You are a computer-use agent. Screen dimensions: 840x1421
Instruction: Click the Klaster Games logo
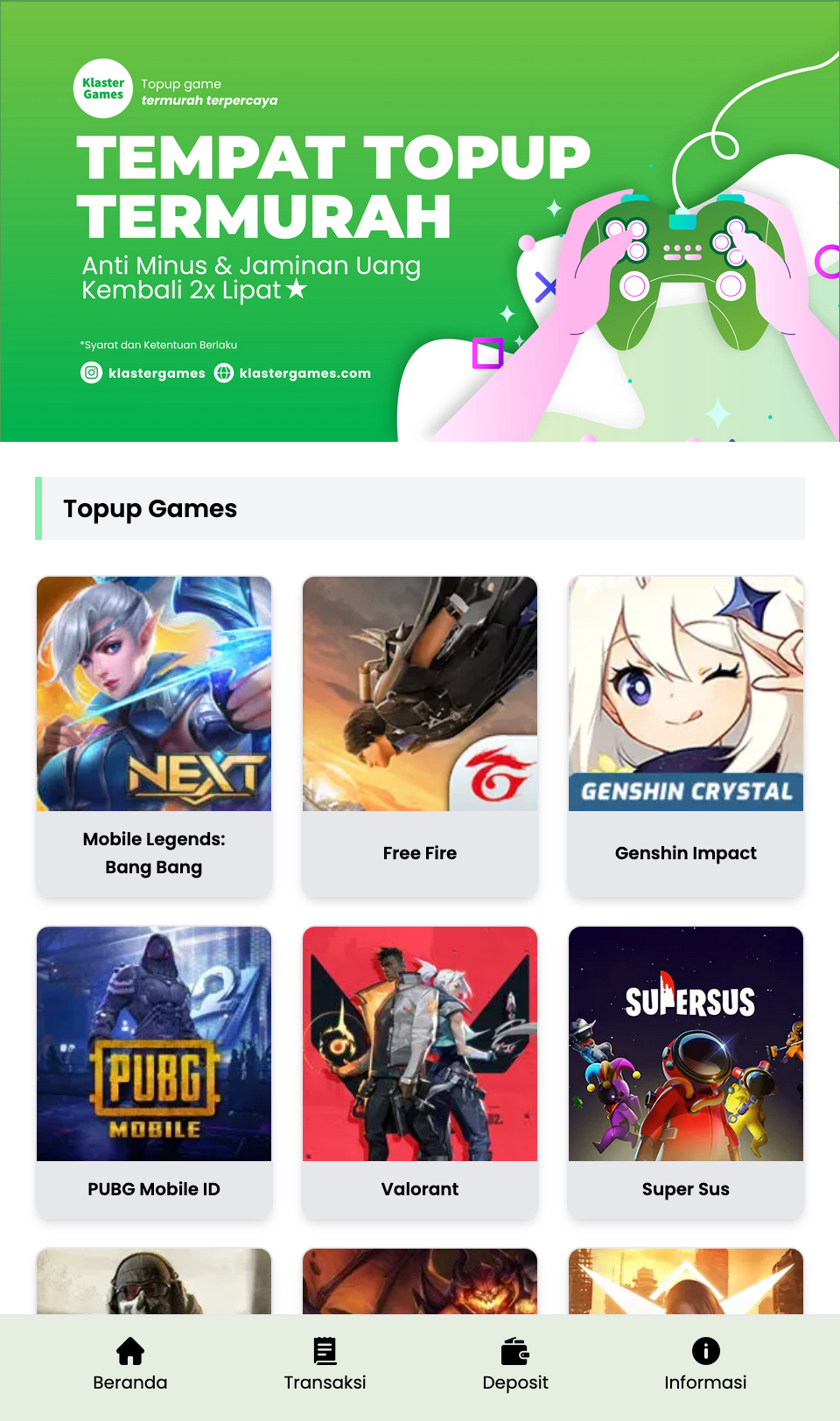point(103,88)
